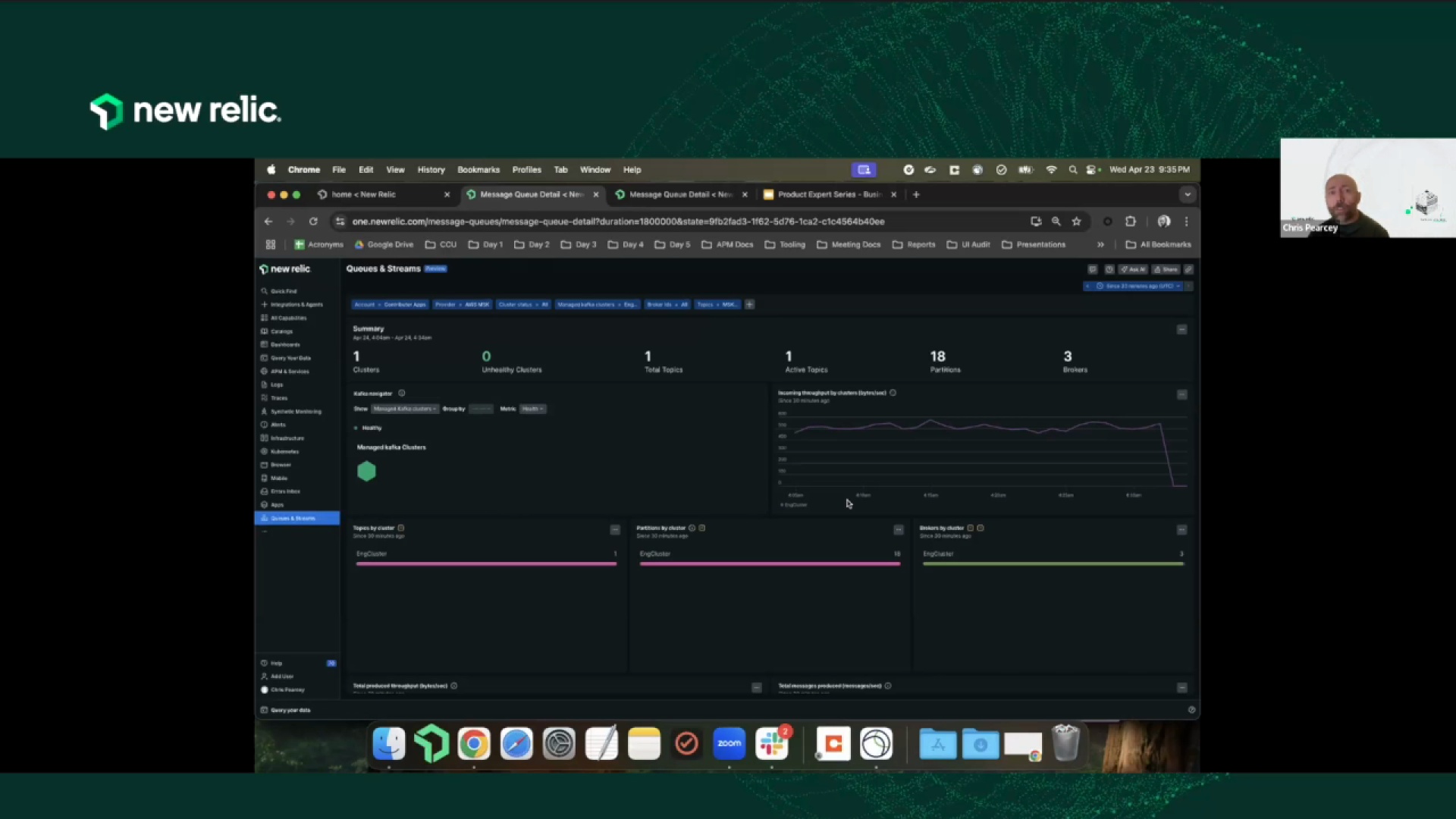This screenshot has width=1456, height=819.
Task: Open Kubernetes in the sidebar
Action: [x=280, y=452]
